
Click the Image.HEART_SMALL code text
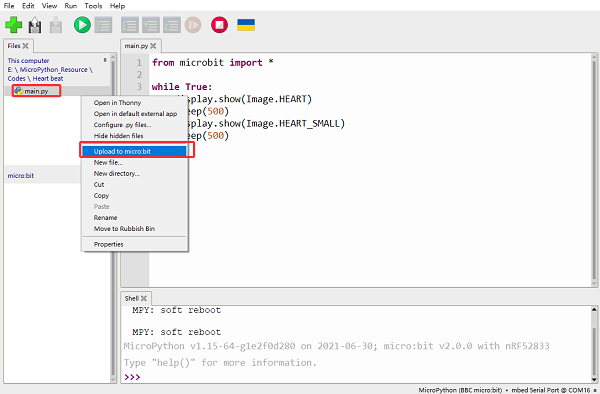tap(292, 123)
